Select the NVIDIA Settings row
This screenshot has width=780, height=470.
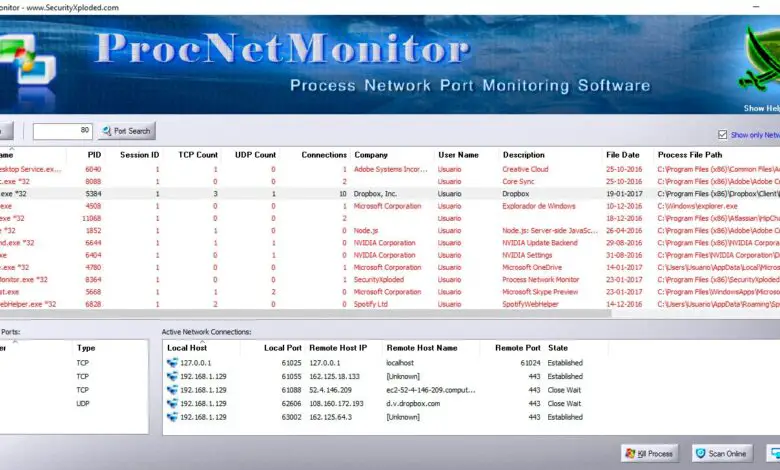tap(390, 255)
